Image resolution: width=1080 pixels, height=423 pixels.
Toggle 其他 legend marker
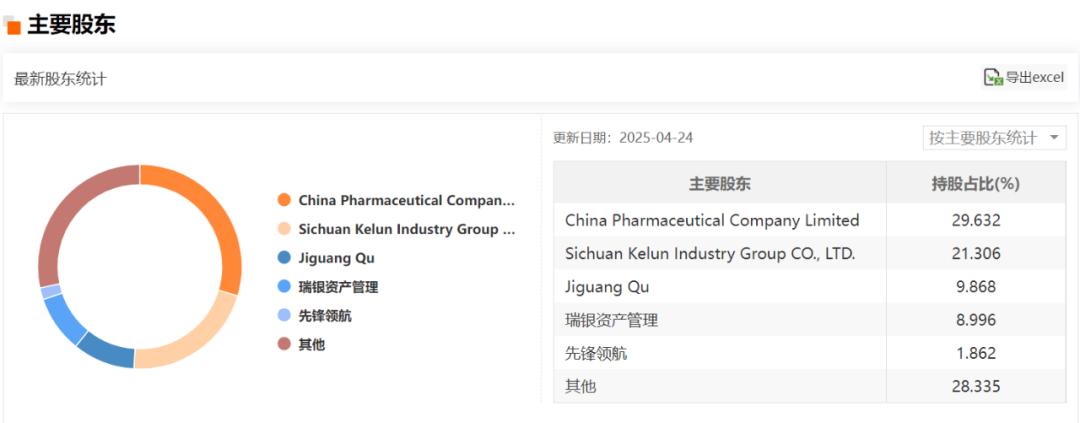point(284,344)
